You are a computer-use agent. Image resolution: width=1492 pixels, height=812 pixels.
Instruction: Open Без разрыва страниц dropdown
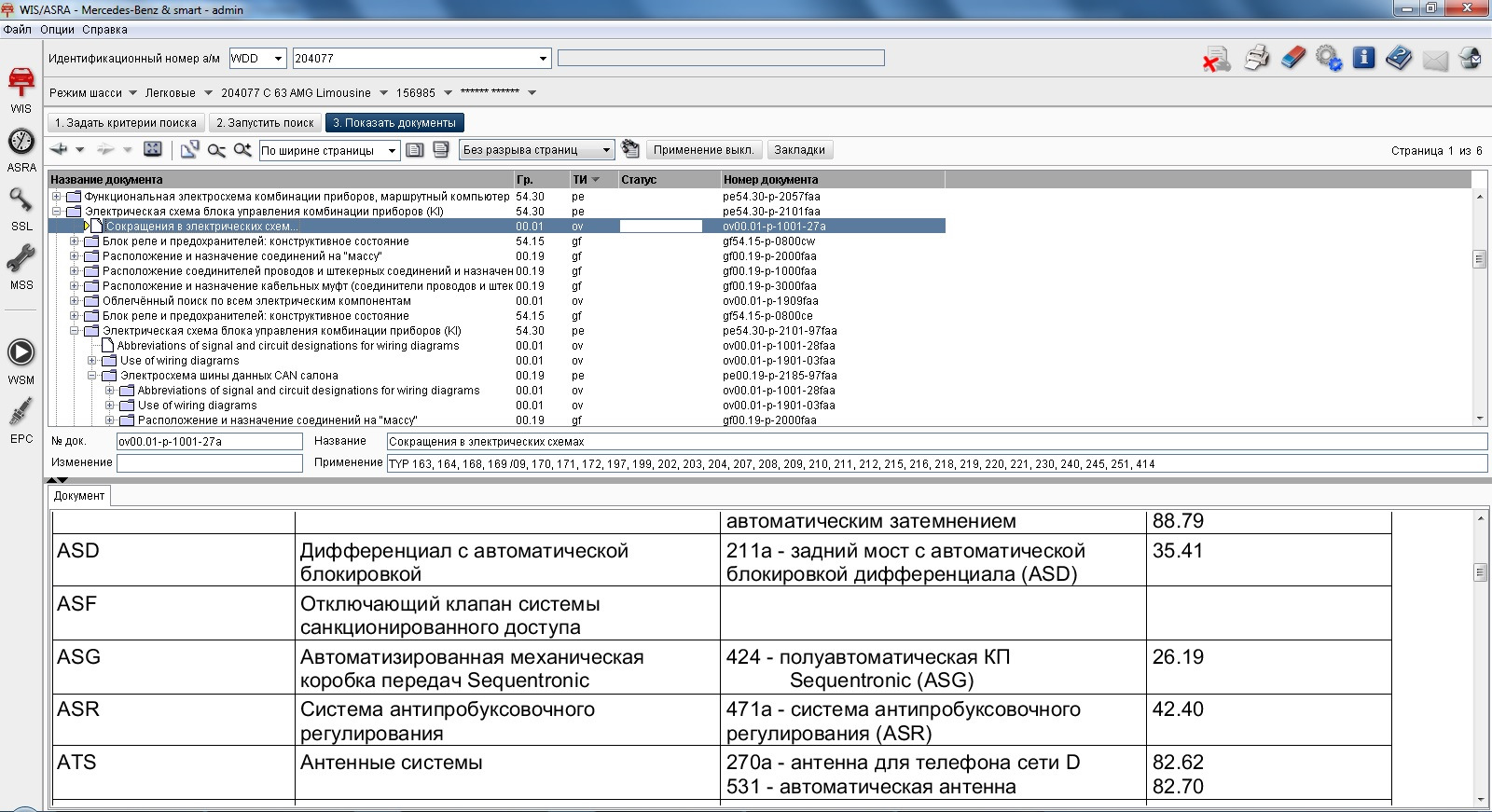[606, 150]
